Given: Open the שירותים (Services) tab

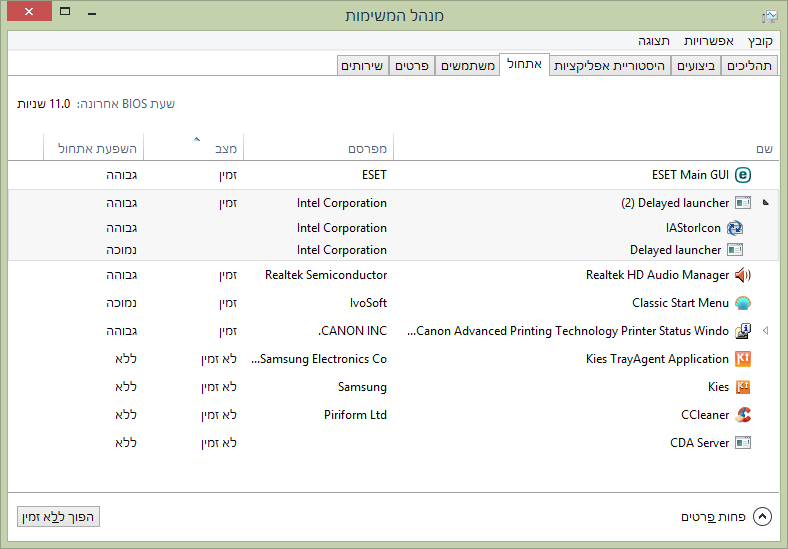Looking at the screenshot, I should (361, 66).
